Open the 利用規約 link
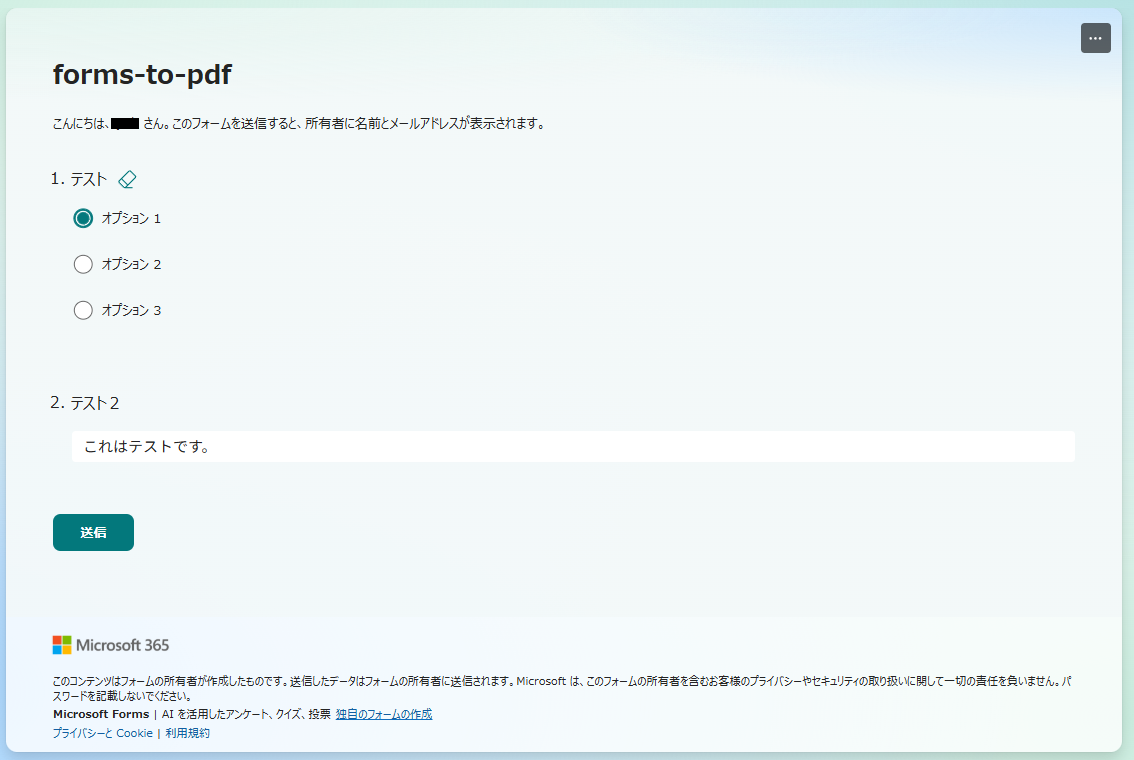Viewport: 1134px width, 760px height. click(188, 733)
